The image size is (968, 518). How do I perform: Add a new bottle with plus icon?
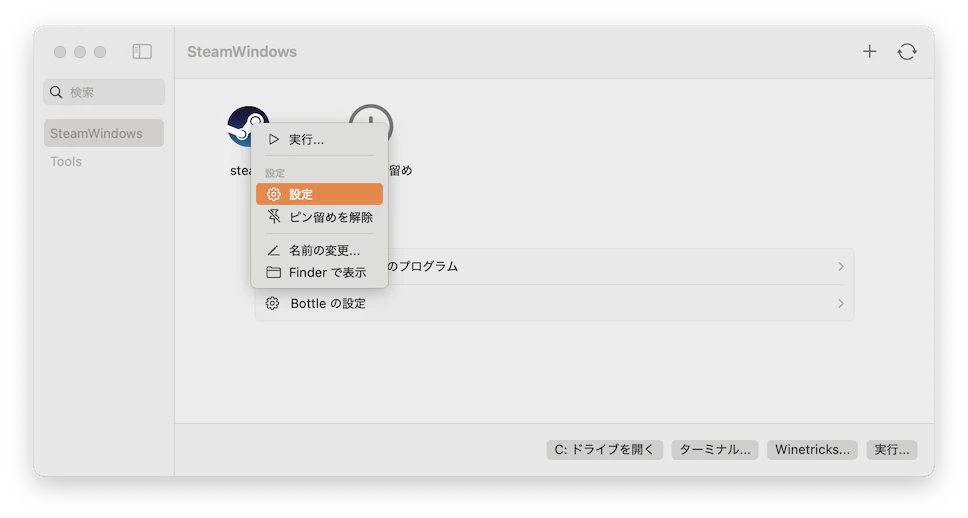[x=869, y=51]
